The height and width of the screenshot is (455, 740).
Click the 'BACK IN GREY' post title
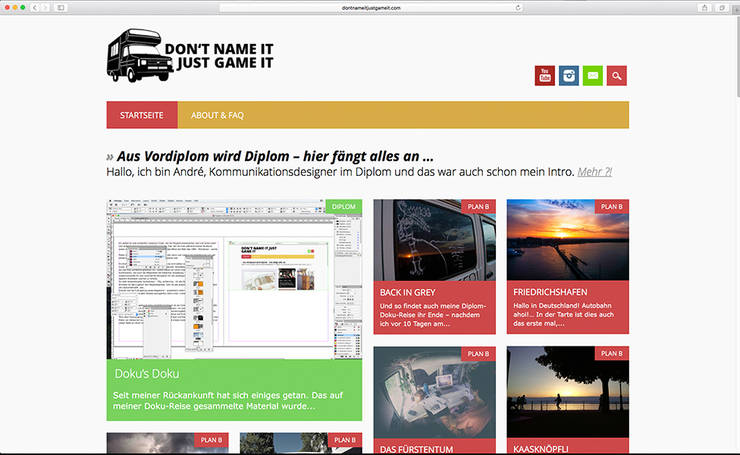(x=407, y=292)
